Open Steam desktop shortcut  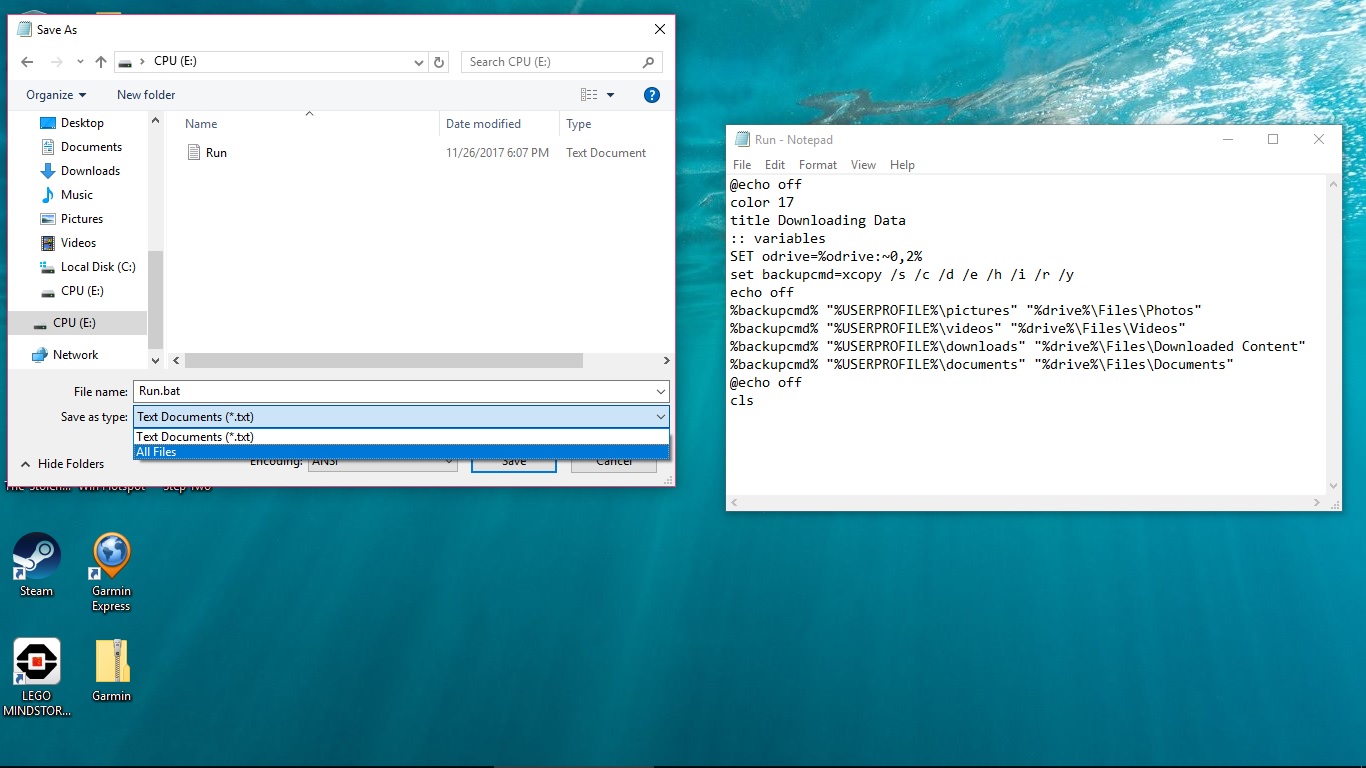point(37,565)
